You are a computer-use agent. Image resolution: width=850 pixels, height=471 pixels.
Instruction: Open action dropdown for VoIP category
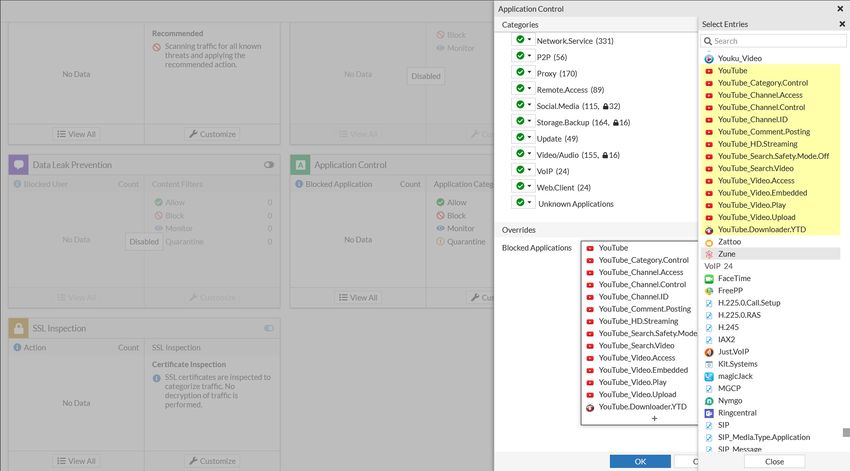click(523, 170)
